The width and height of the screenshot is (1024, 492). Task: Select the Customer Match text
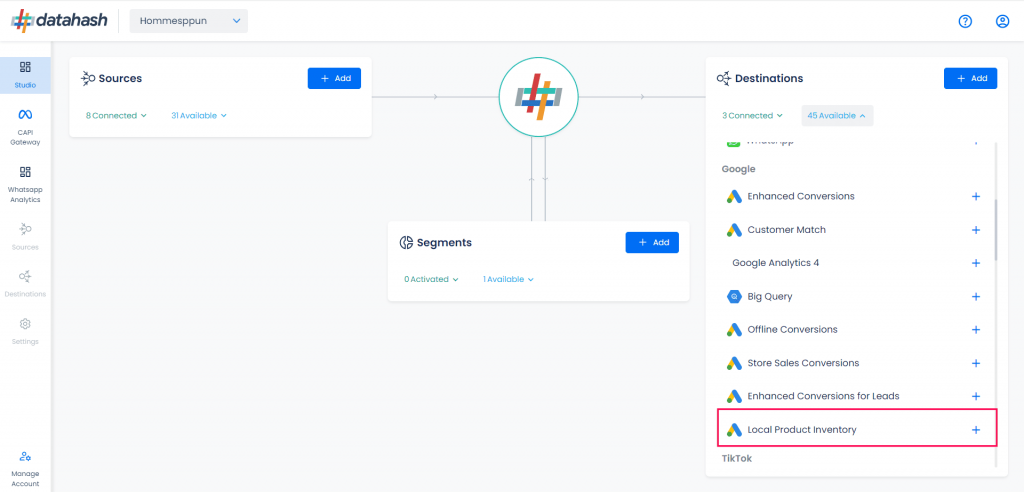point(786,230)
